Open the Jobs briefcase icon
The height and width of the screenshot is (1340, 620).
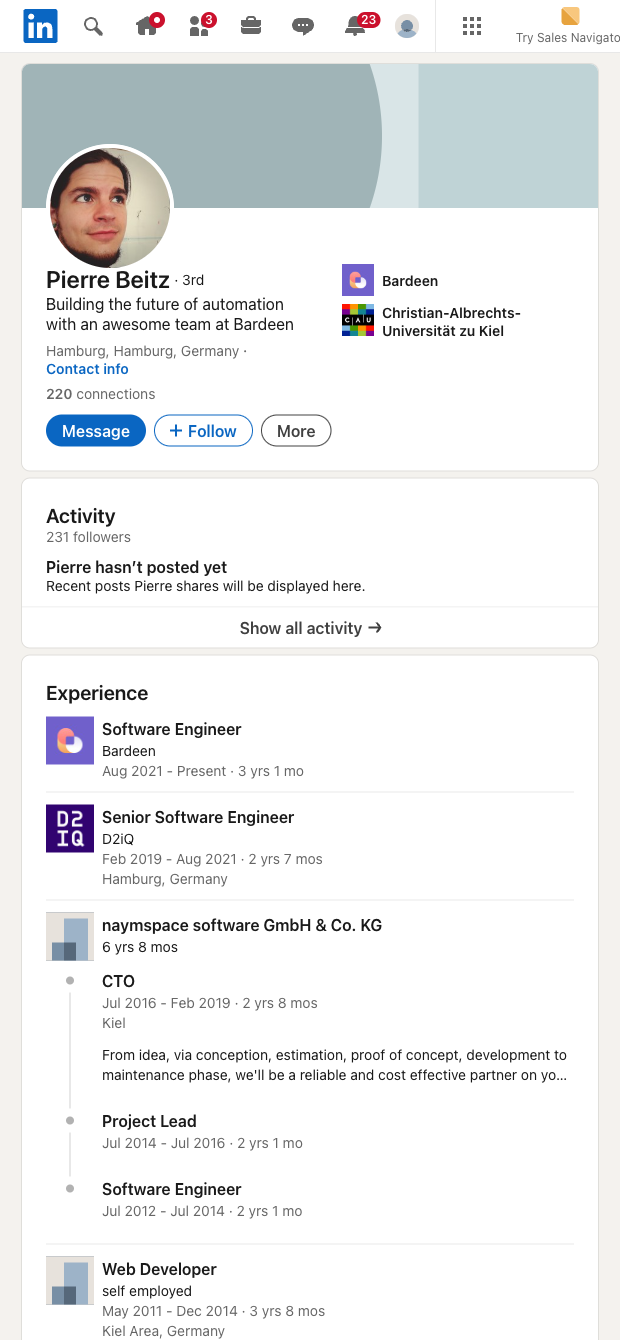coord(250,25)
